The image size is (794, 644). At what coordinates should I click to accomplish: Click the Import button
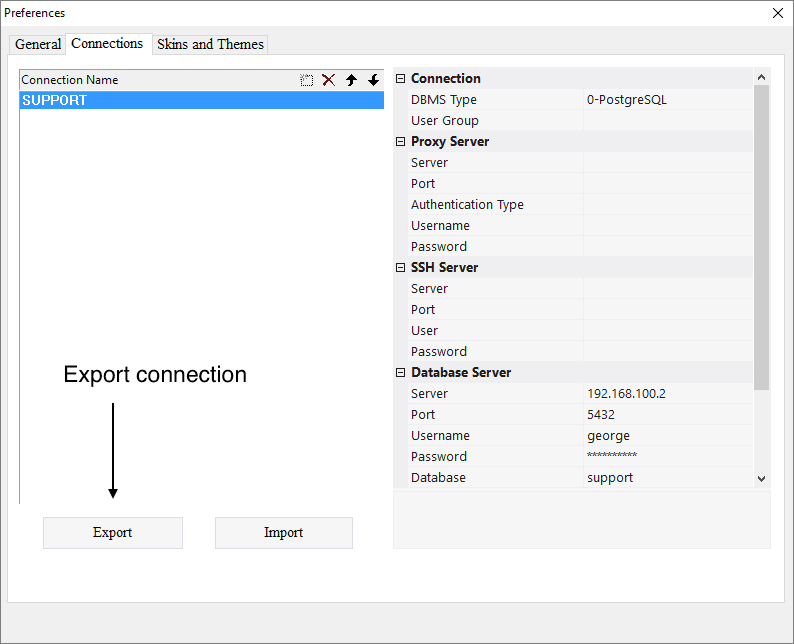pyautogui.click(x=283, y=533)
